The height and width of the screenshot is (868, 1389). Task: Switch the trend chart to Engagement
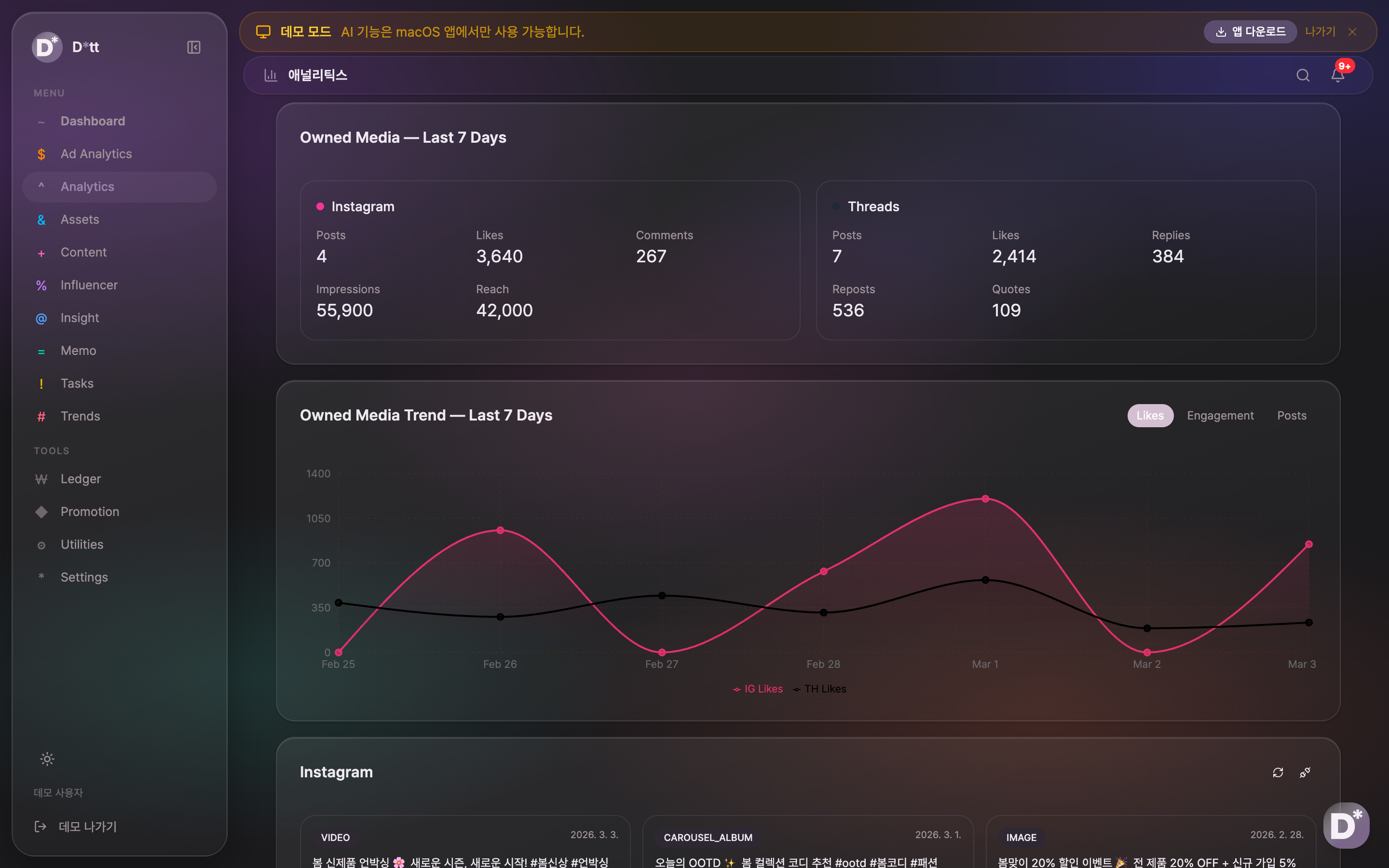click(x=1220, y=416)
